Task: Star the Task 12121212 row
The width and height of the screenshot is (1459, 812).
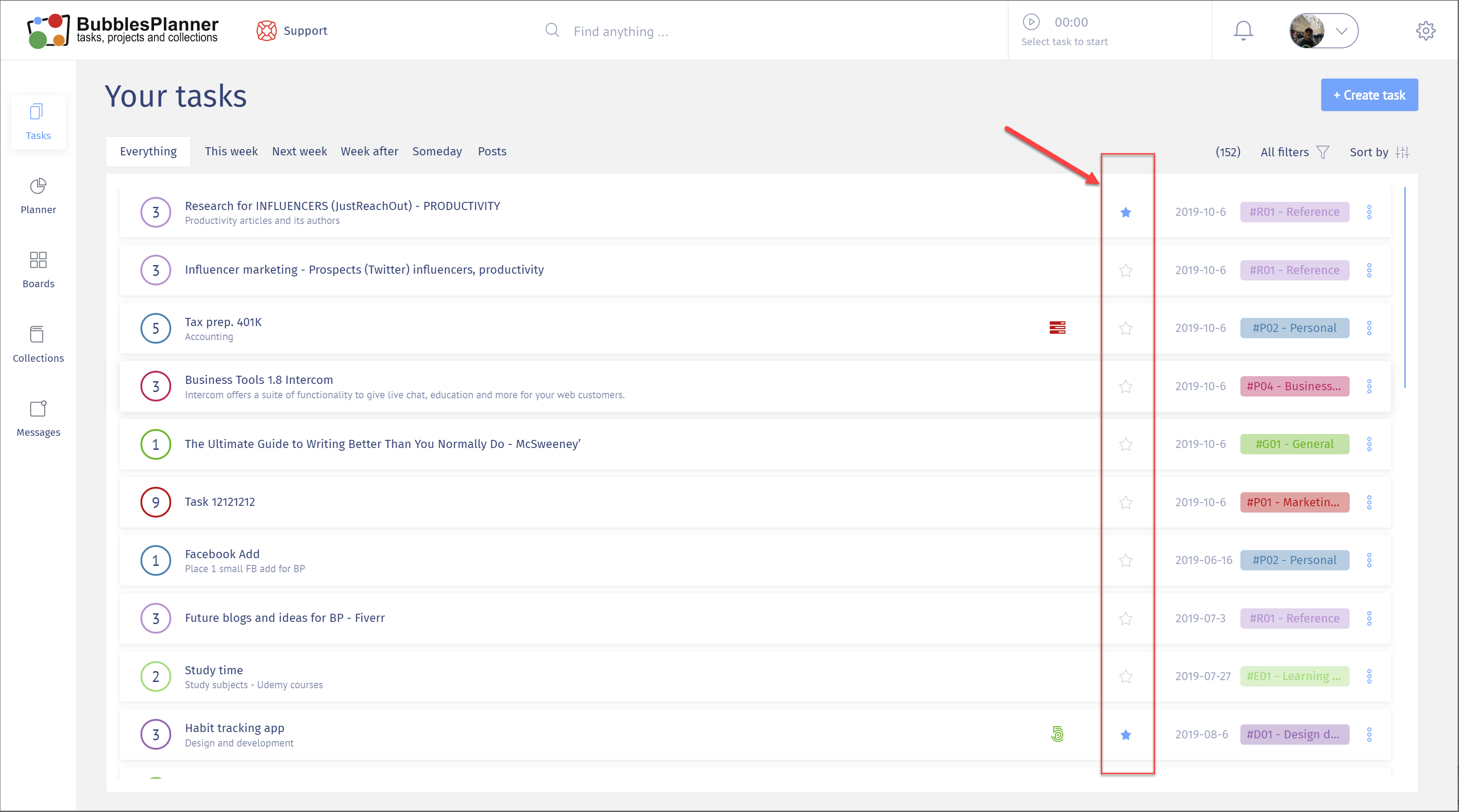Action: 1125,502
